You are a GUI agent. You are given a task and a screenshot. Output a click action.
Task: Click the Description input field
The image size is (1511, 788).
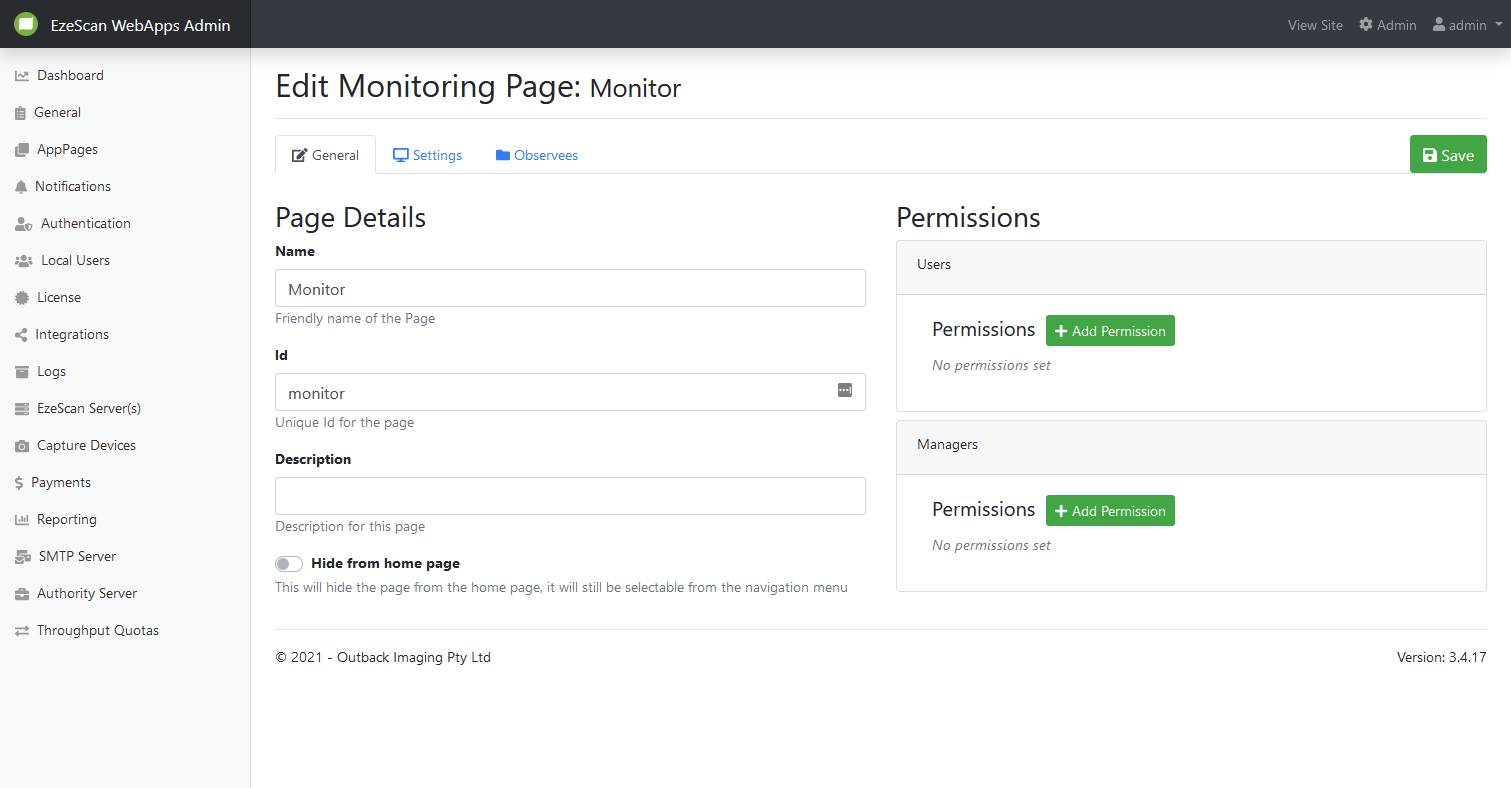click(570, 496)
